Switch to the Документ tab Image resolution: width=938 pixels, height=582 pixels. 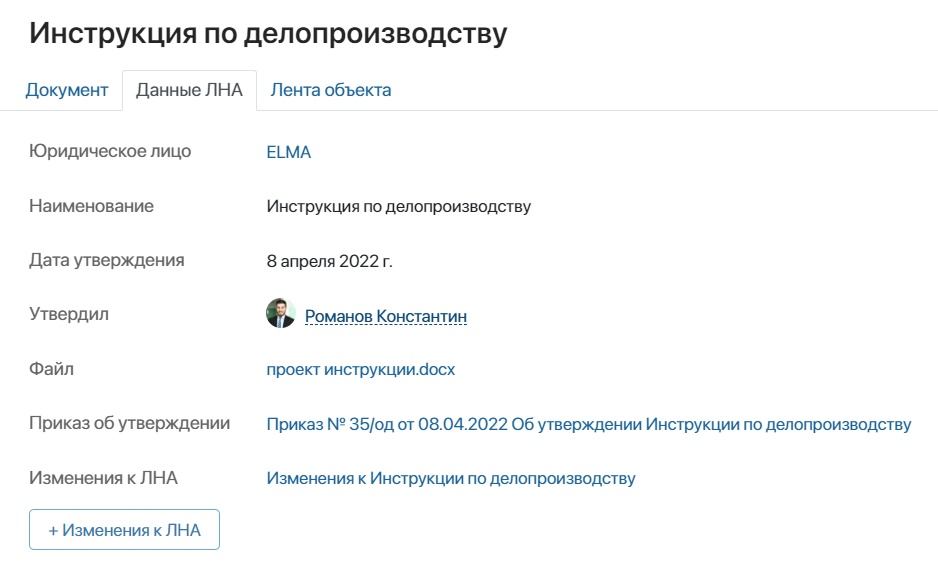(x=66, y=89)
